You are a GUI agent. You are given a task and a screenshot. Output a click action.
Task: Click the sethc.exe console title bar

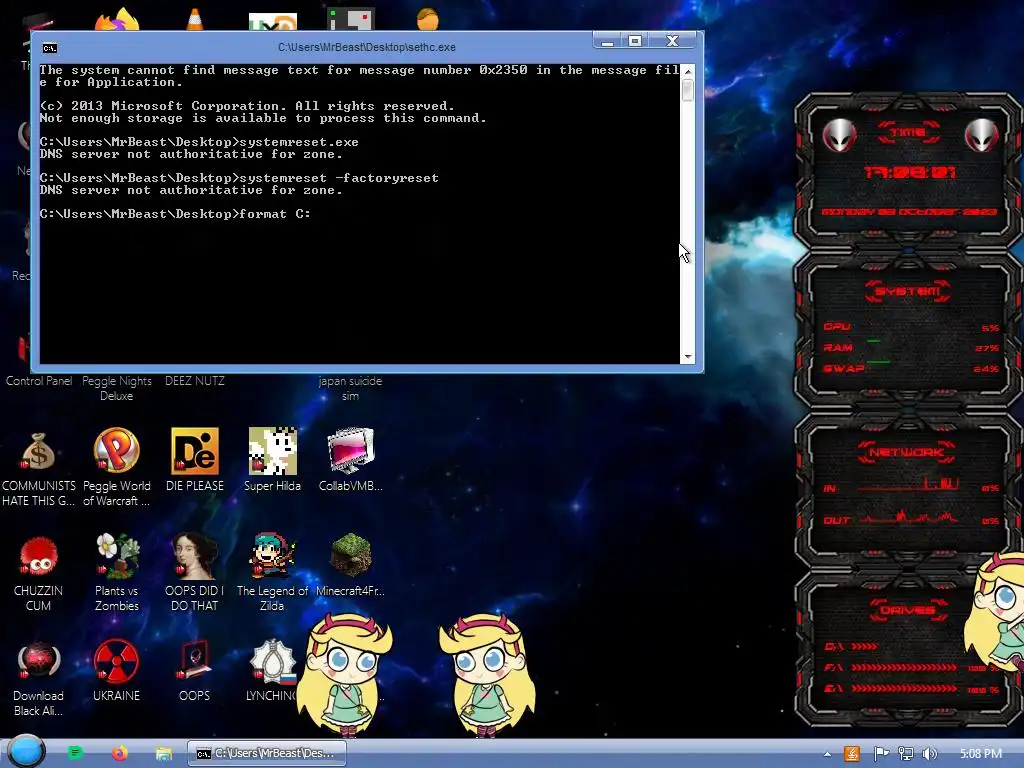pos(366,47)
